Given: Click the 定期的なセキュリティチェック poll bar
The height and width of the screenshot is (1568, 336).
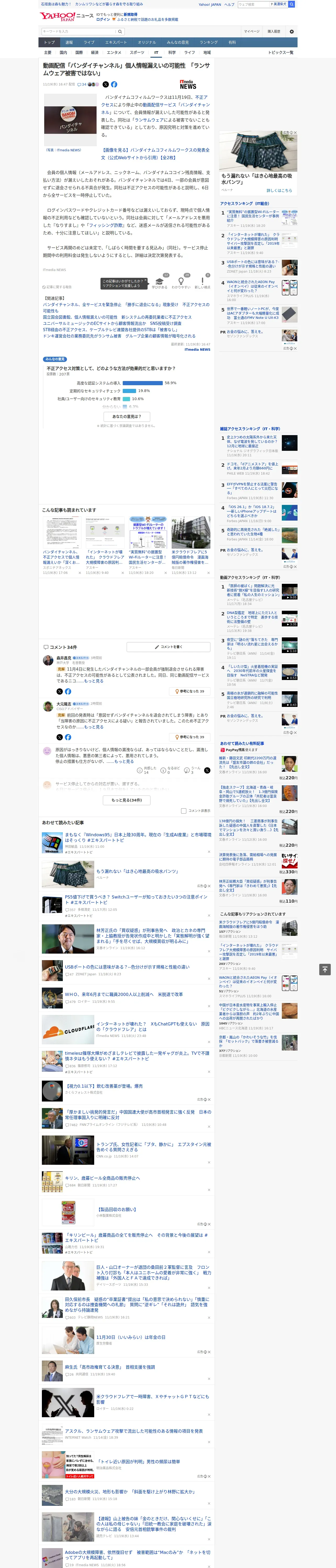Looking at the screenshot, I should 129,391.
